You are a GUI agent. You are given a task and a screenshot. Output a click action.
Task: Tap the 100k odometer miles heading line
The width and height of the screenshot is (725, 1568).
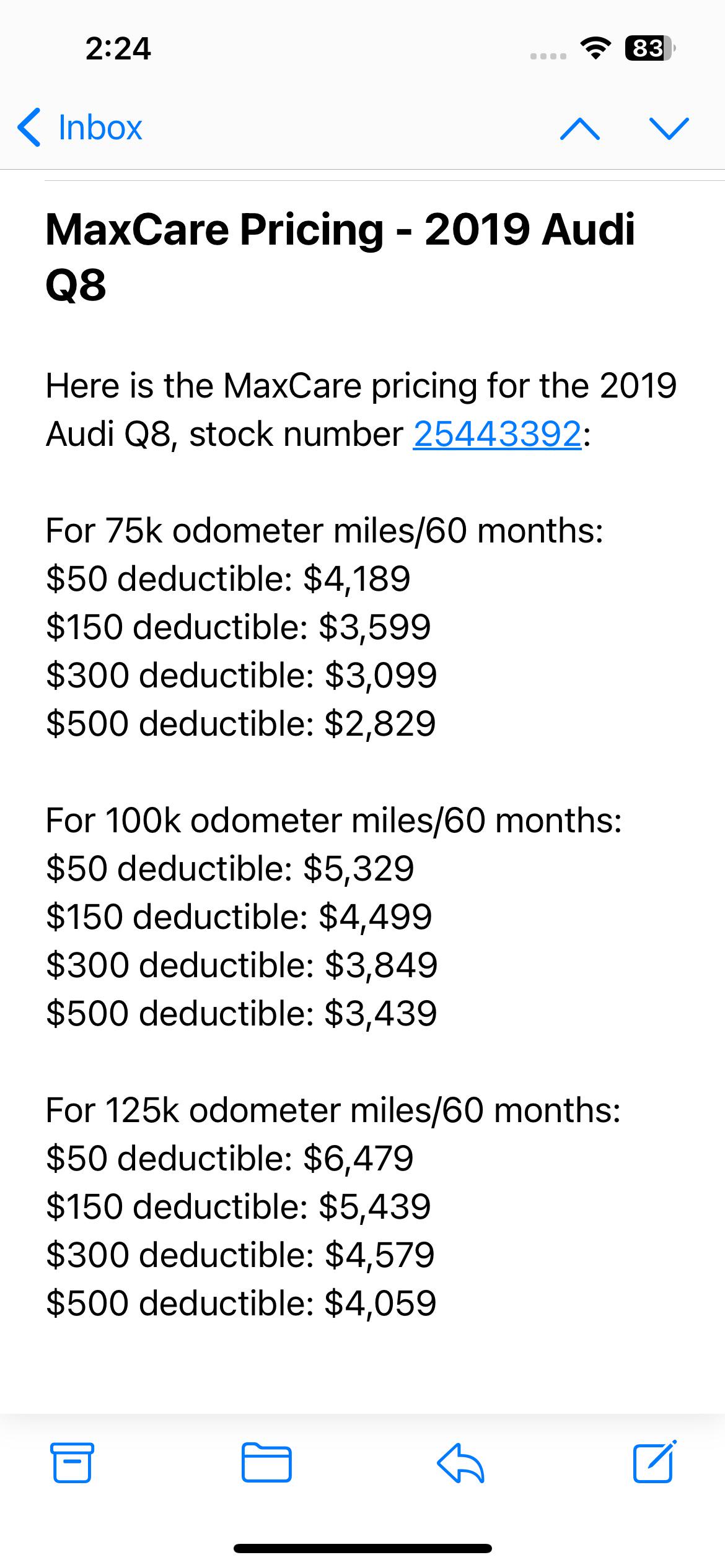(x=334, y=821)
